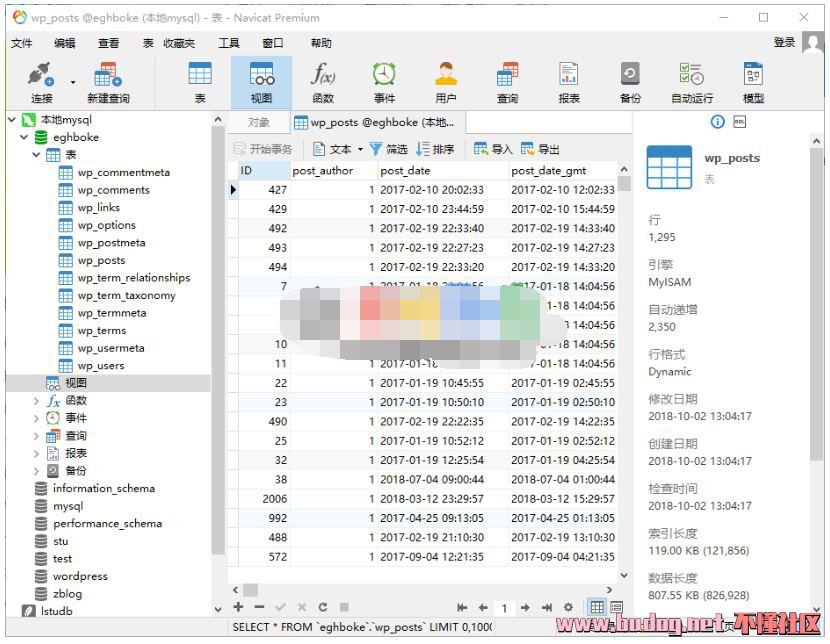Click the add record plus icon

coord(238,607)
